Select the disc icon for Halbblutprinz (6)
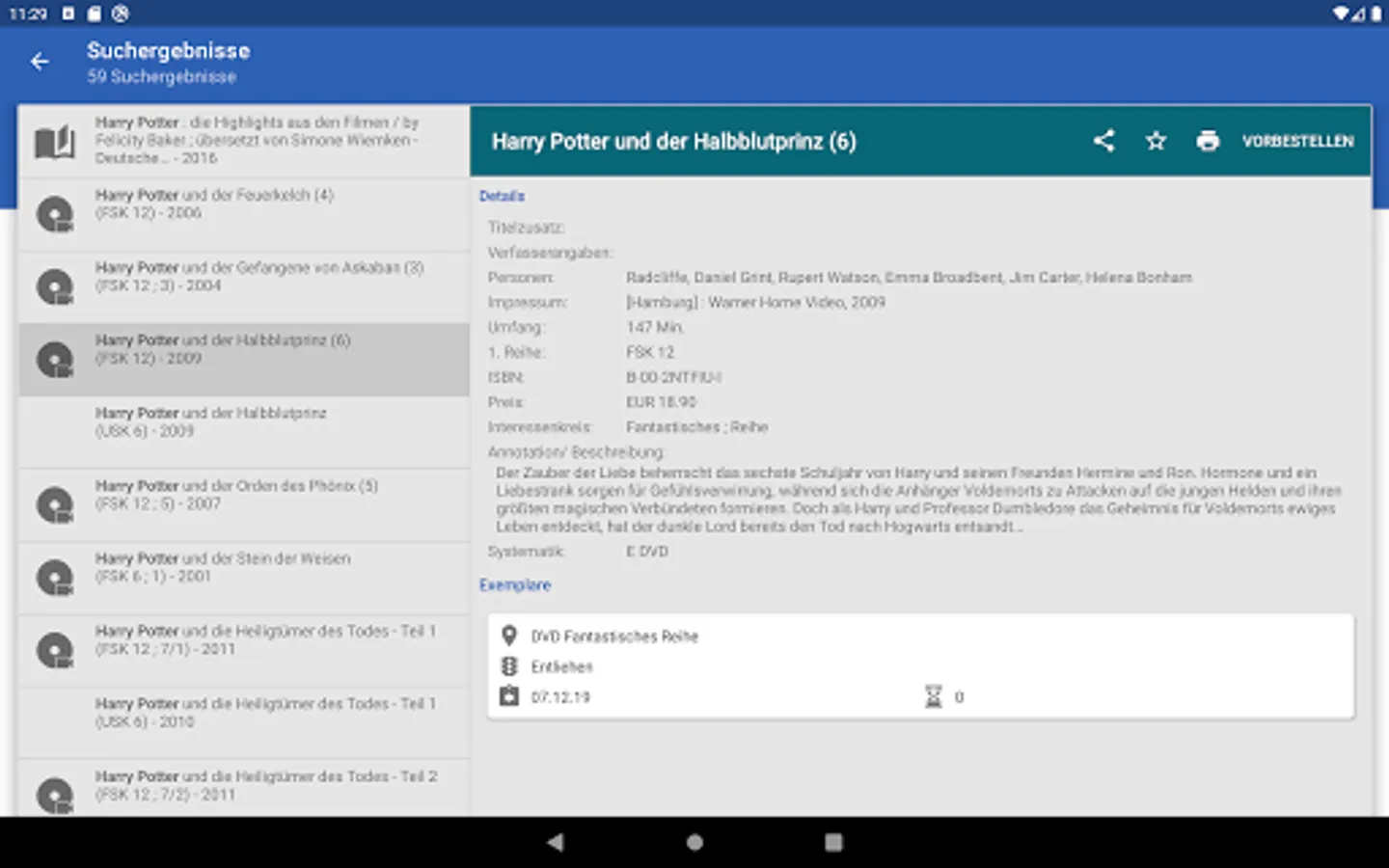This screenshot has height=868, width=1389. coord(55,360)
